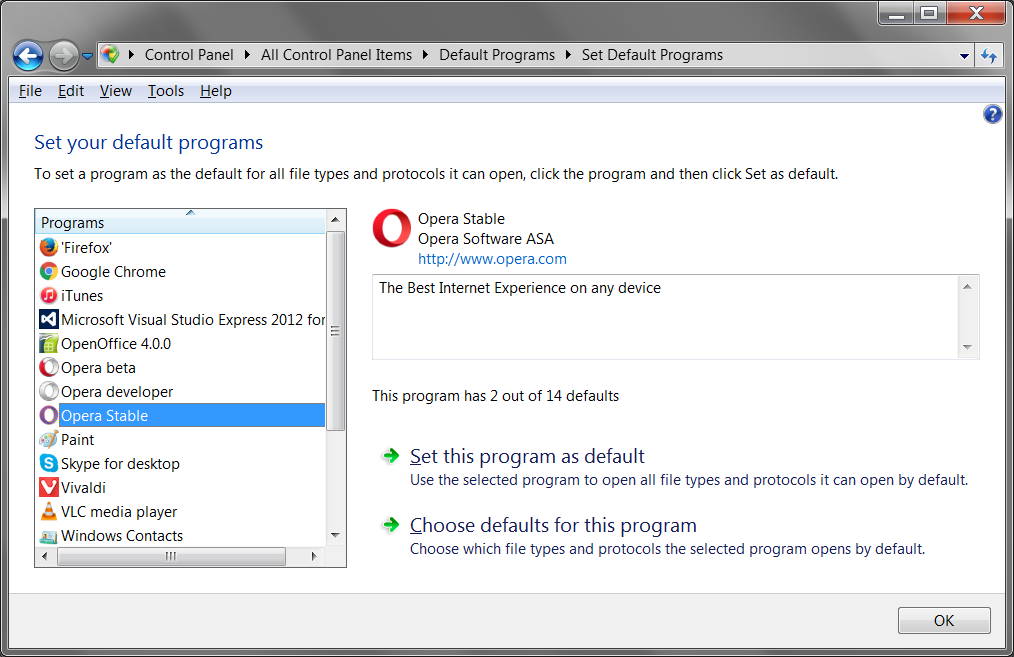The image size is (1014, 657).
Task: Select Google Chrome from the list
Action: (x=110, y=271)
